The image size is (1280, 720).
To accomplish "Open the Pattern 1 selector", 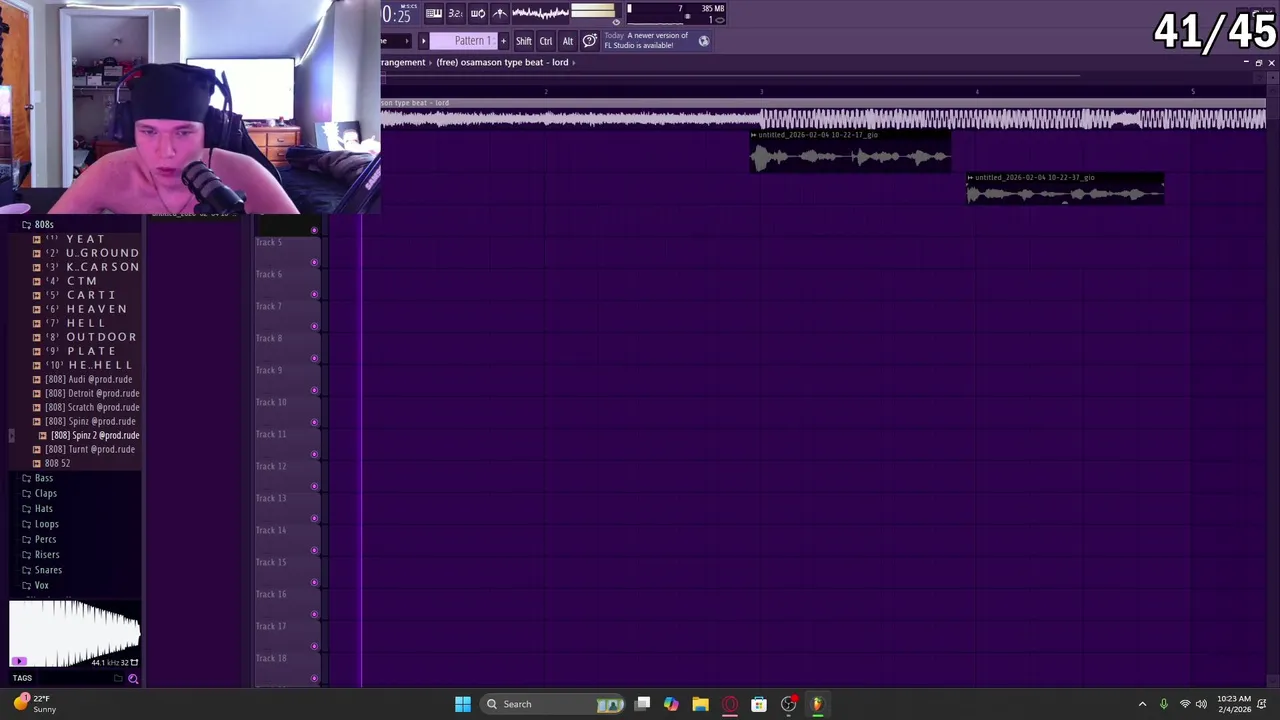I will click(464, 41).
